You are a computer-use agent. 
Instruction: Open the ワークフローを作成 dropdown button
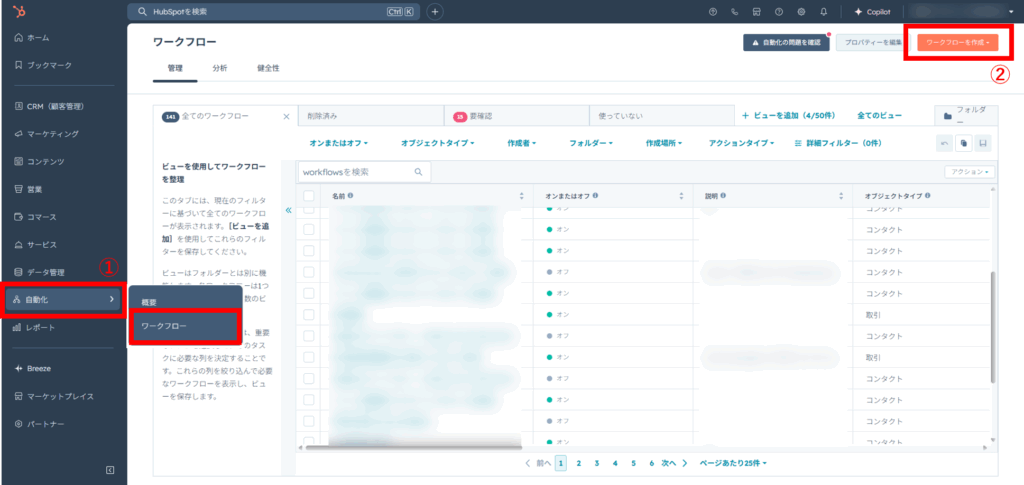958,42
